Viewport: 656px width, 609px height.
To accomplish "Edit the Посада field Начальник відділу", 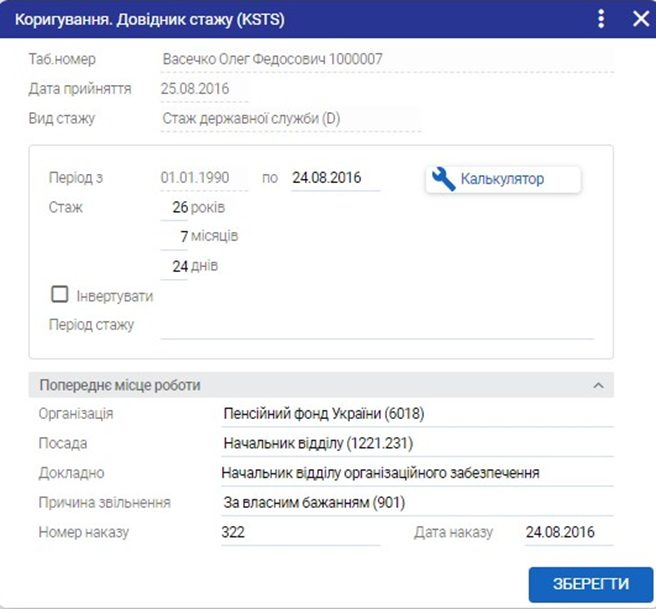I will [x=415, y=443].
